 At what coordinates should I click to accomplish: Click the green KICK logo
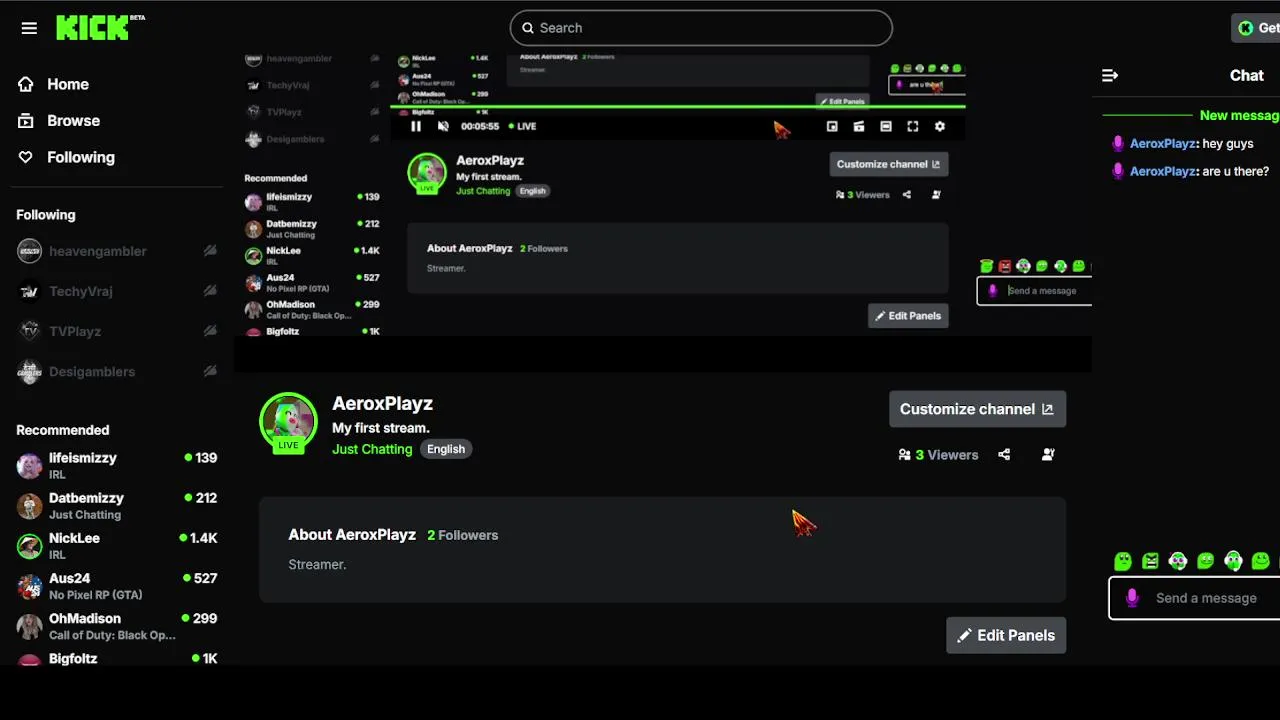click(92, 27)
